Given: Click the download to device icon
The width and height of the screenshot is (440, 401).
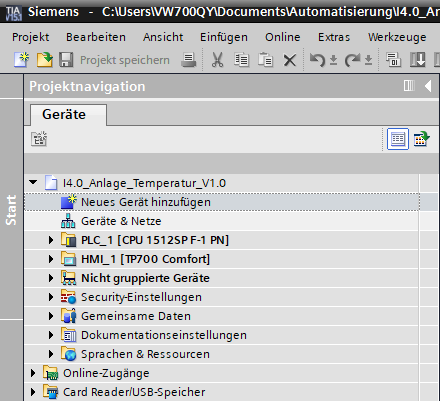Looking at the screenshot, I should pyautogui.click(x=418, y=60).
